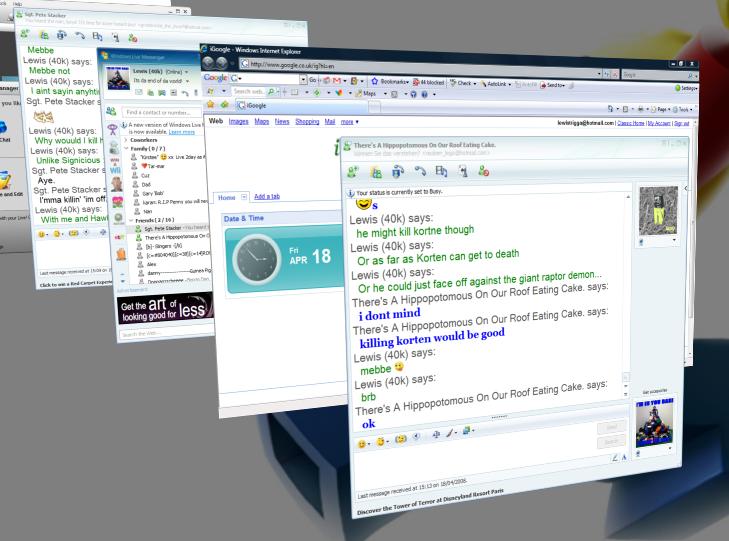Click Maps link on Google navigation bar
Screen dimensions: 729x541
point(262,121)
